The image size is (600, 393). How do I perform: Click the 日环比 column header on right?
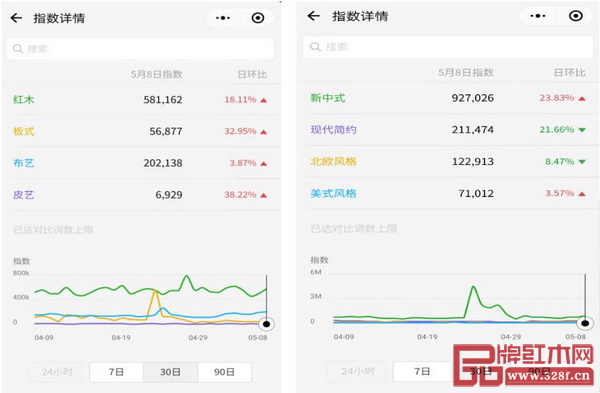point(570,72)
